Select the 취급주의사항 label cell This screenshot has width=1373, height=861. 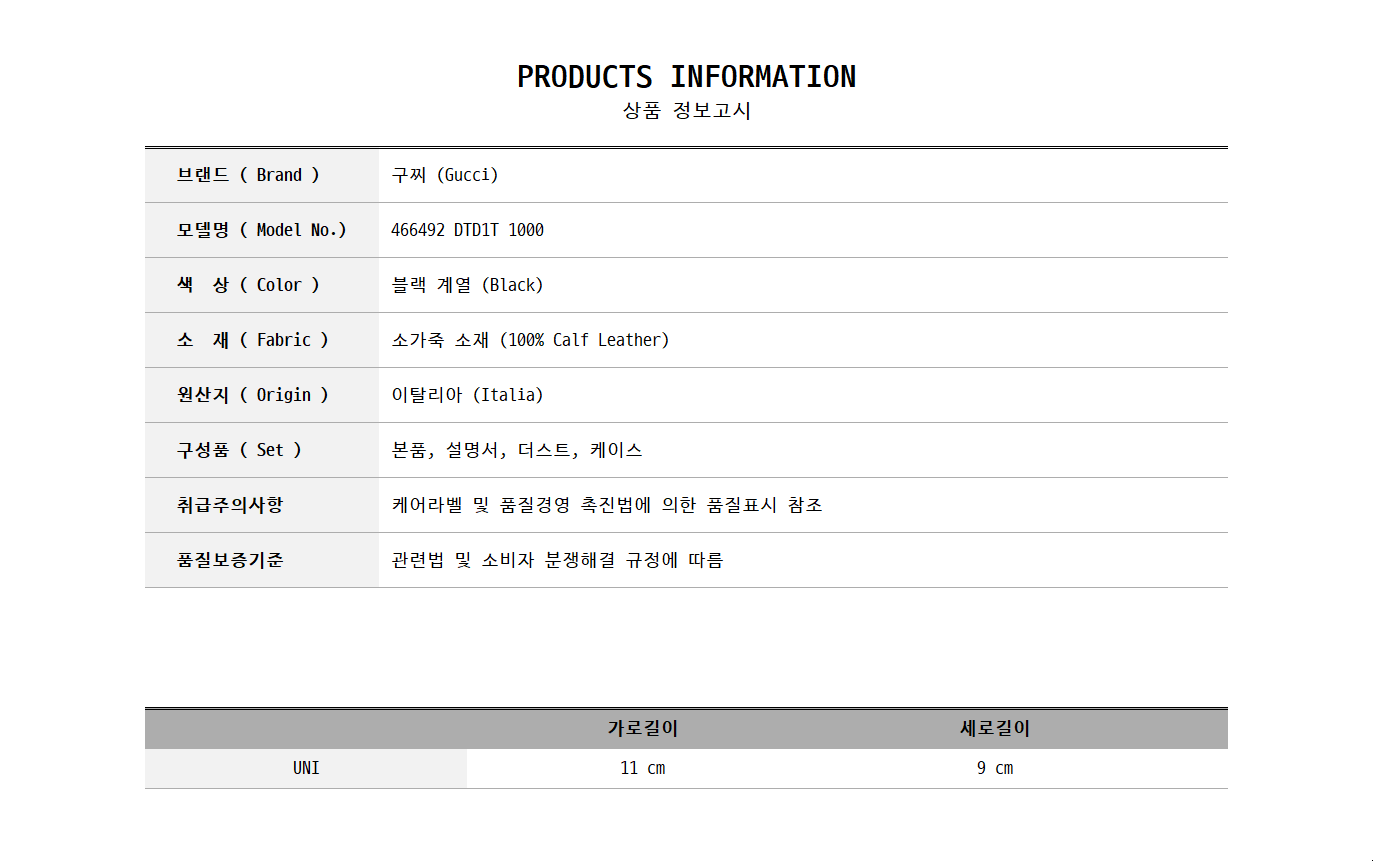(x=230, y=505)
